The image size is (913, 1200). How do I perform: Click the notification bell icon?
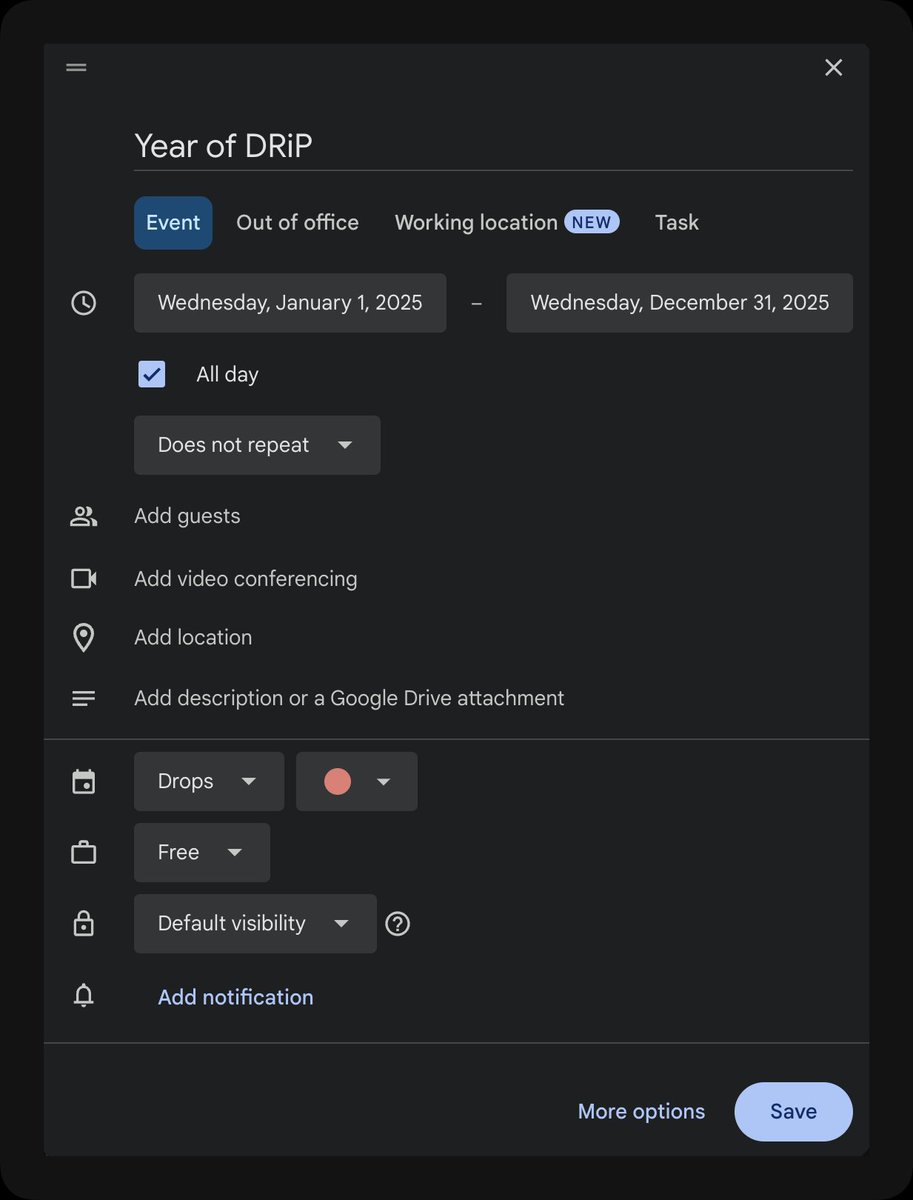tap(84, 996)
